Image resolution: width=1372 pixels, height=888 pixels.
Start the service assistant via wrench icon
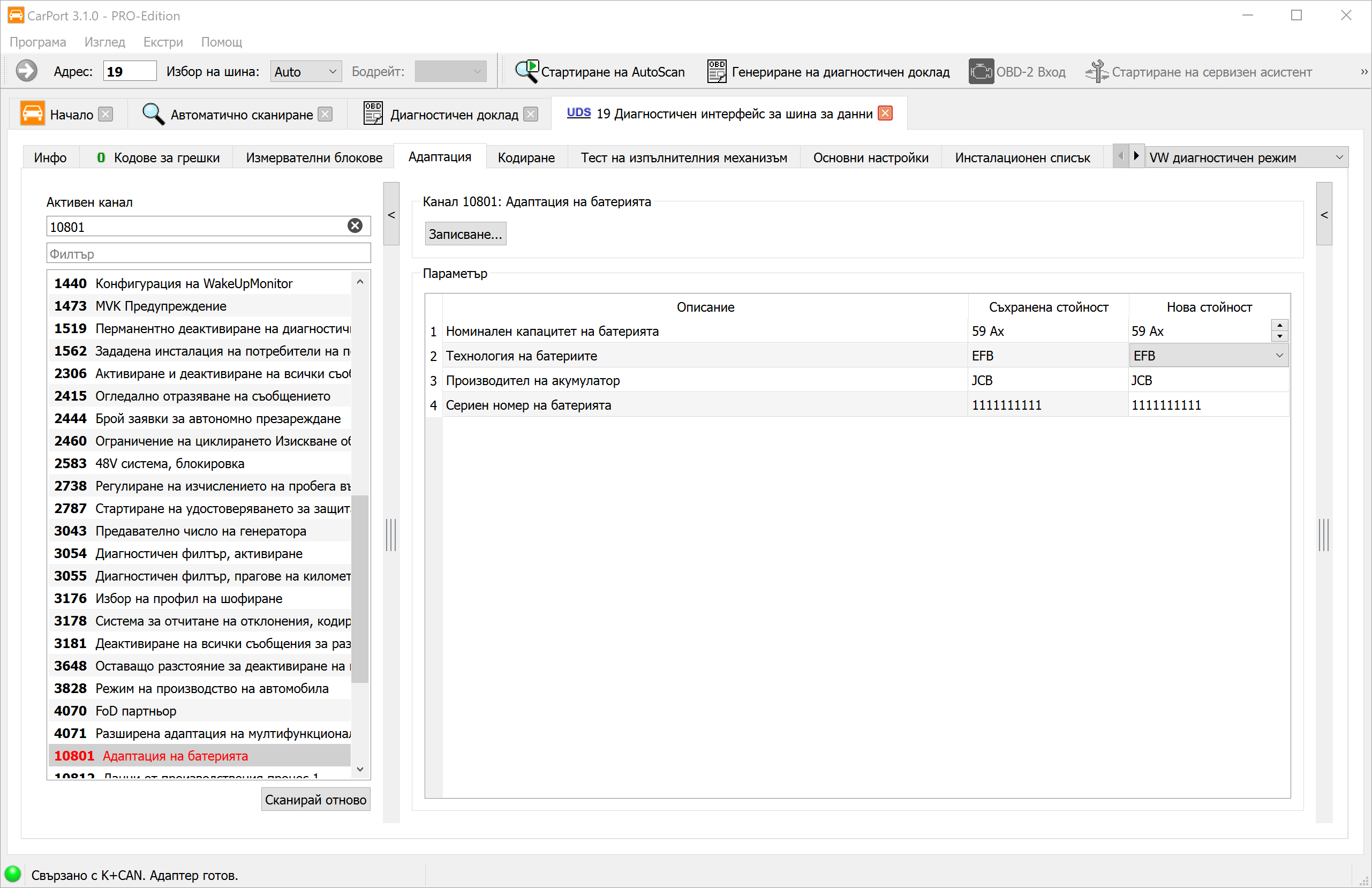pyautogui.click(x=1097, y=71)
